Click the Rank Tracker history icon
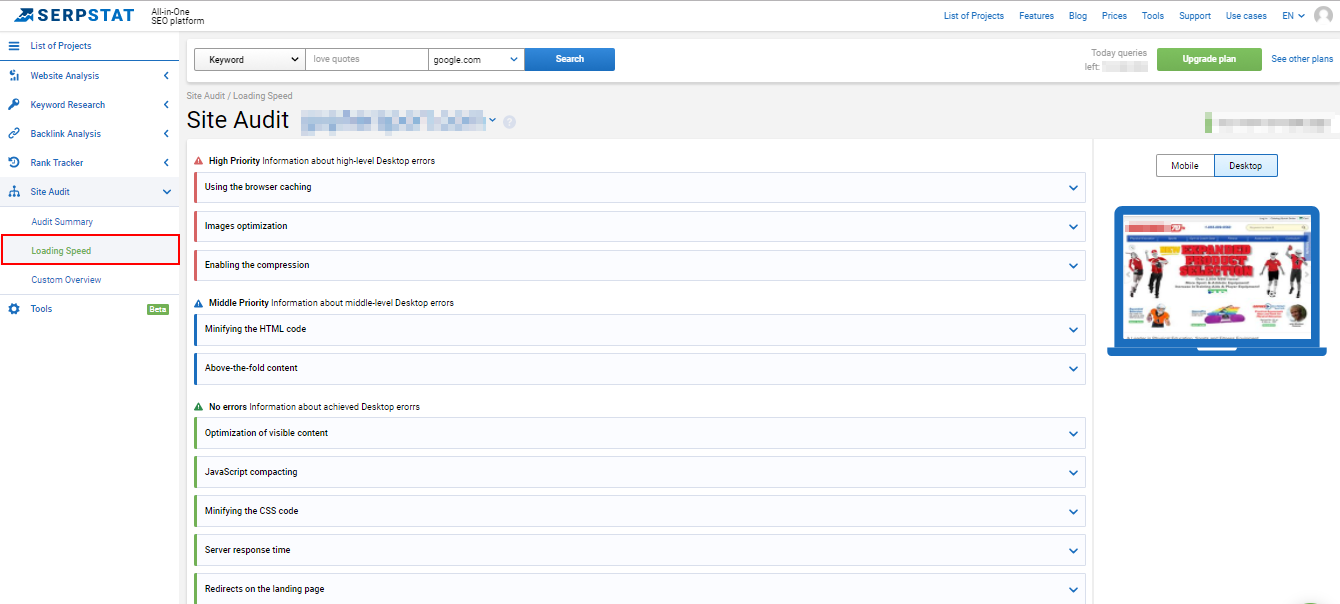This screenshot has width=1340, height=604. [x=14, y=163]
